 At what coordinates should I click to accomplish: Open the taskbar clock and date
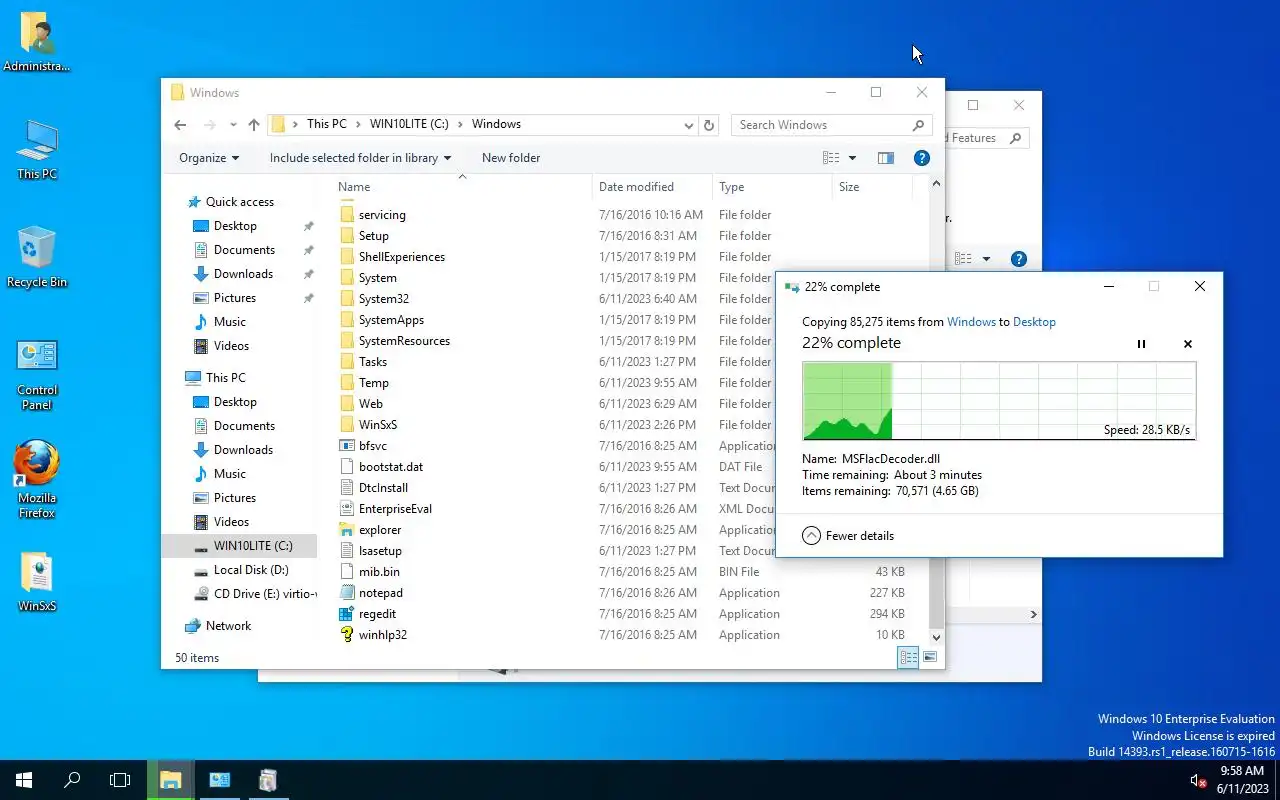point(1241,780)
